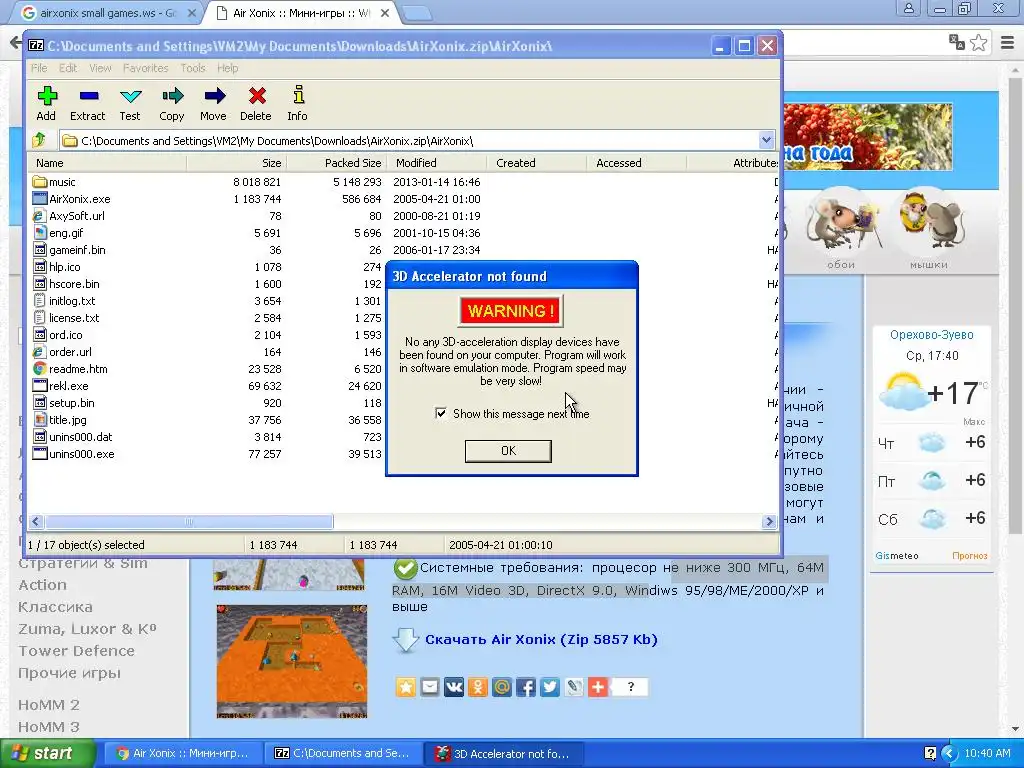Switch to the airxonix Google search tab

coord(108,13)
